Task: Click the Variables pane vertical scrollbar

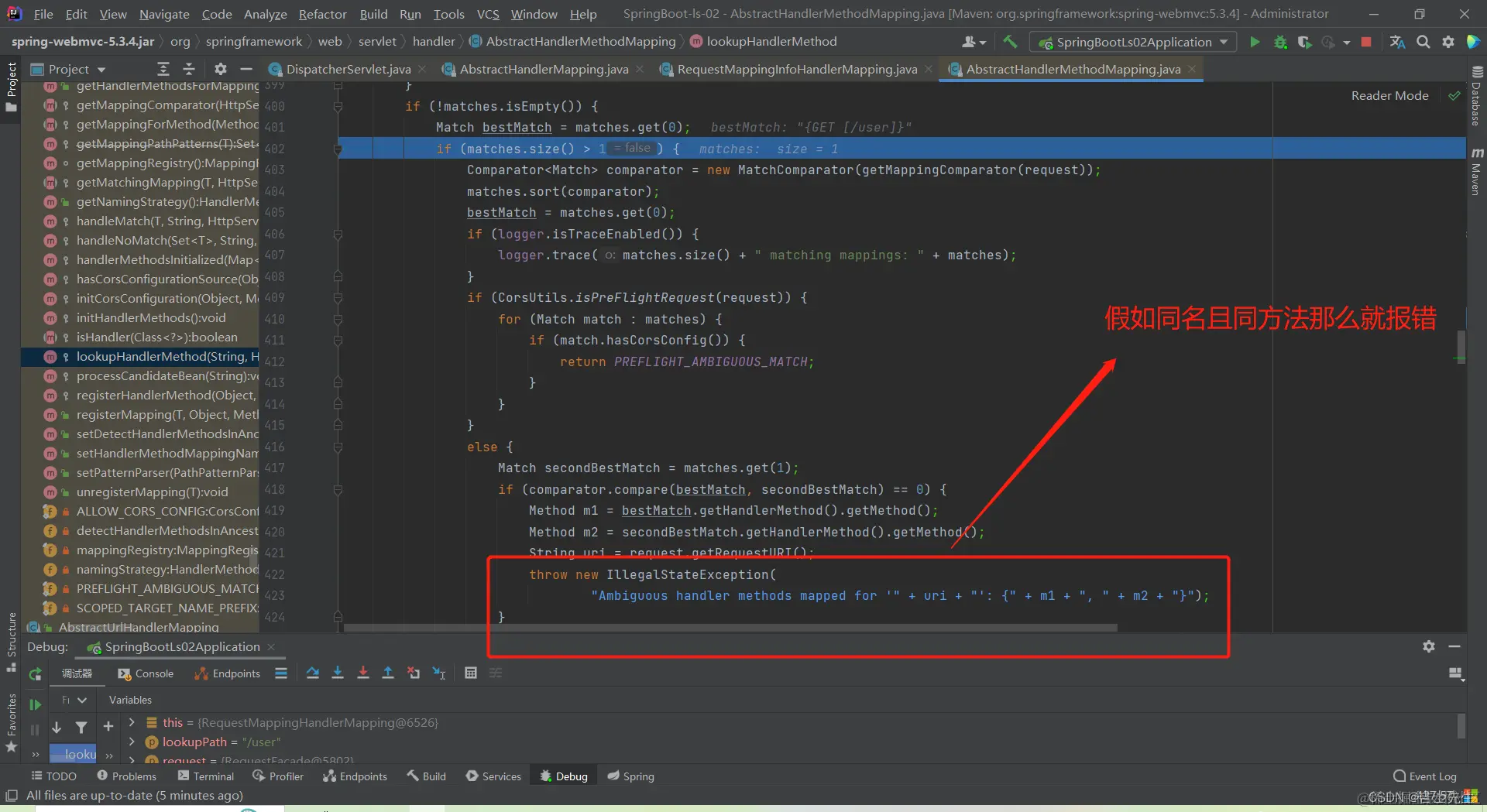Action: click(1461, 726)
